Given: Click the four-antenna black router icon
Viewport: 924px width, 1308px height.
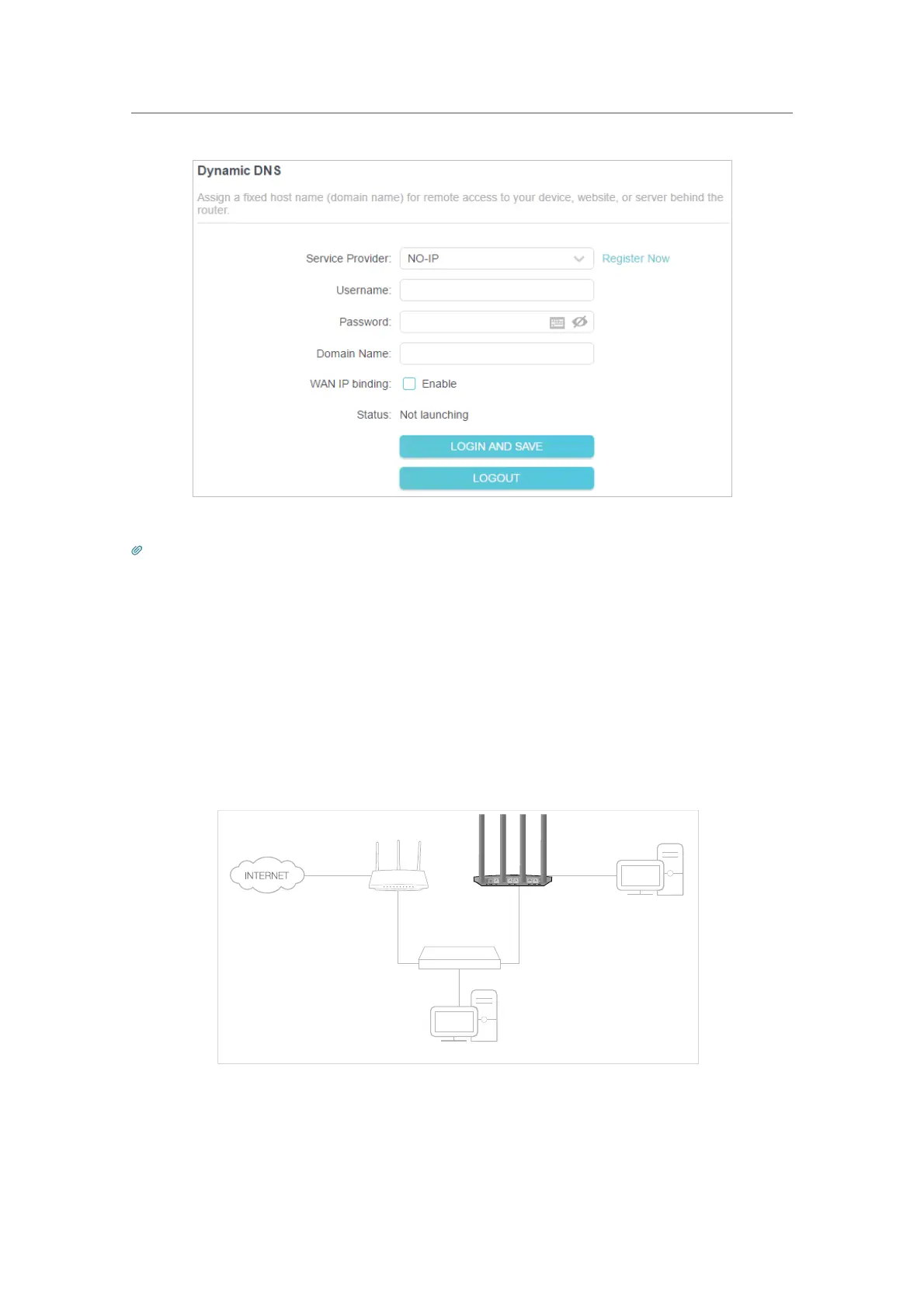Looking at the screenshot, I should click(512, 850).
